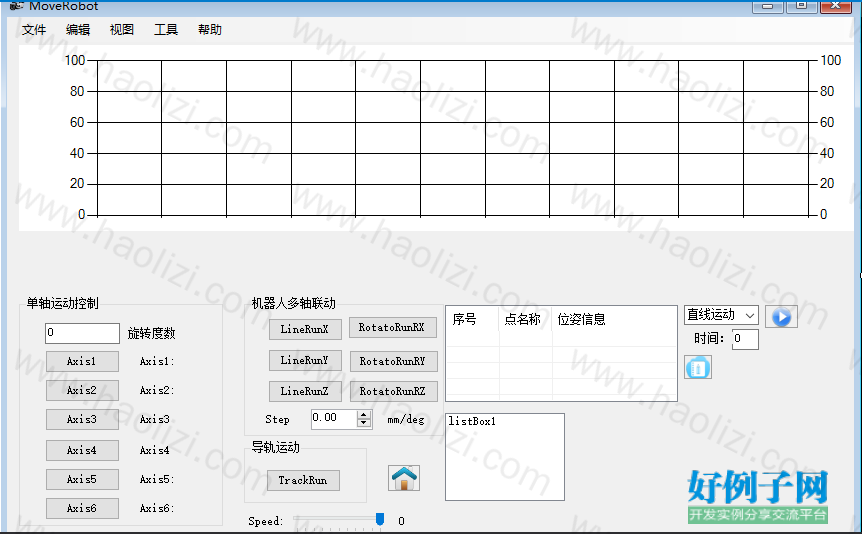The image size is (862, 534).
Task: Click the LineRunX button
Action: [305, 329]
